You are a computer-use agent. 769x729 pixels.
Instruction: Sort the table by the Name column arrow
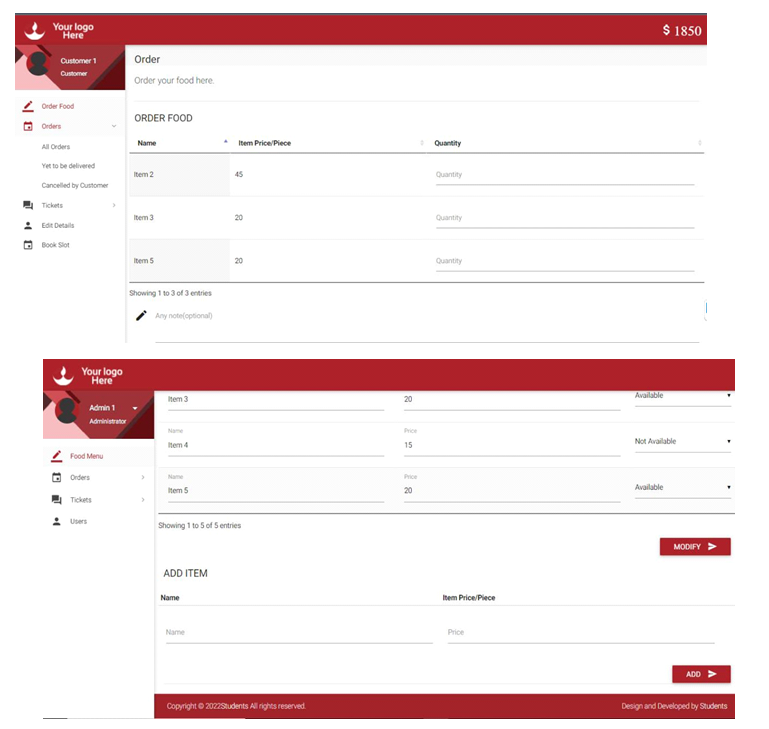tap(226, 142)
